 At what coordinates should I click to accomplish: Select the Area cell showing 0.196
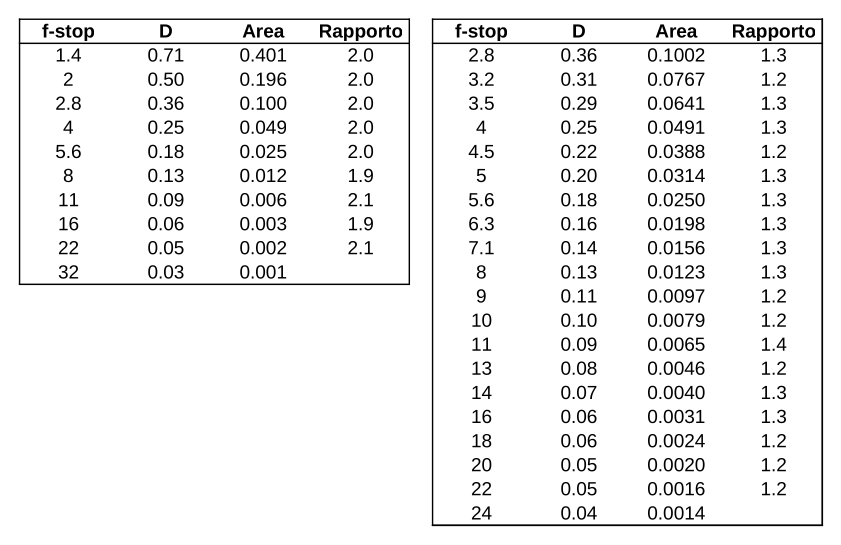(263, 80)
